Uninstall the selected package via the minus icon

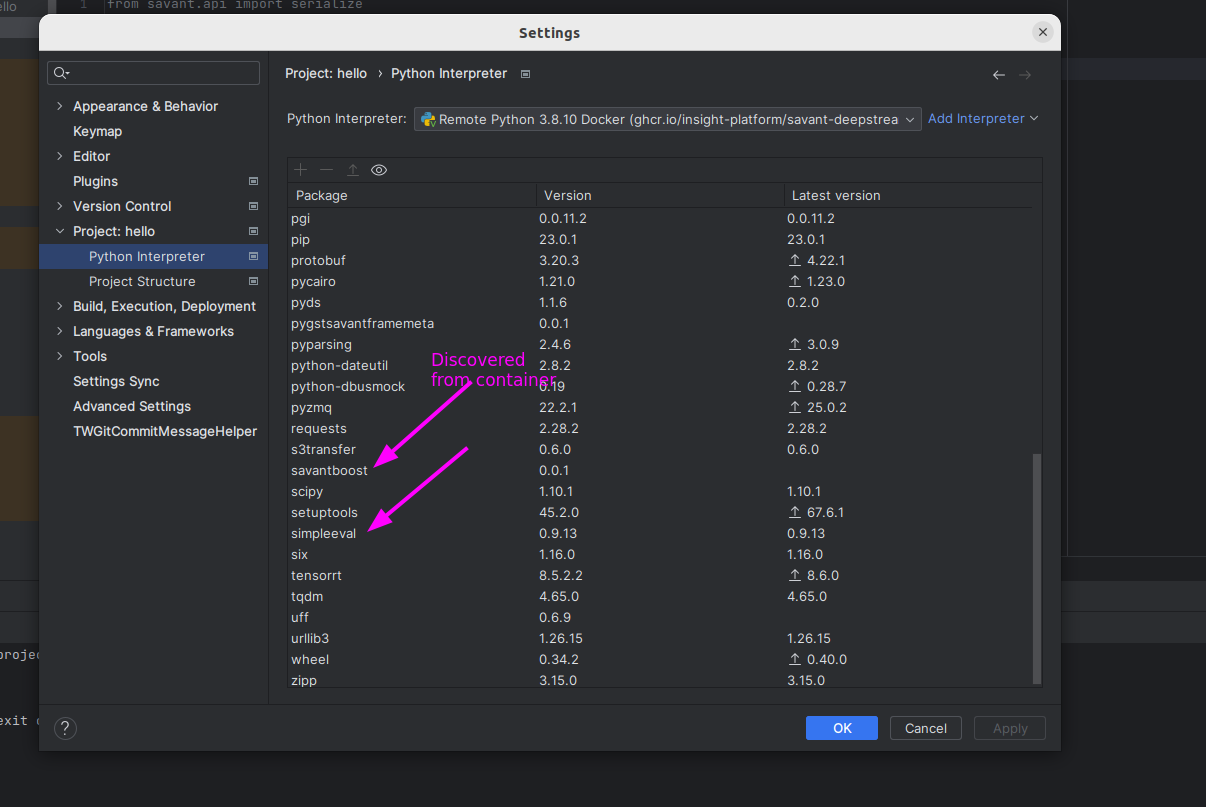(x=326, y=169)
